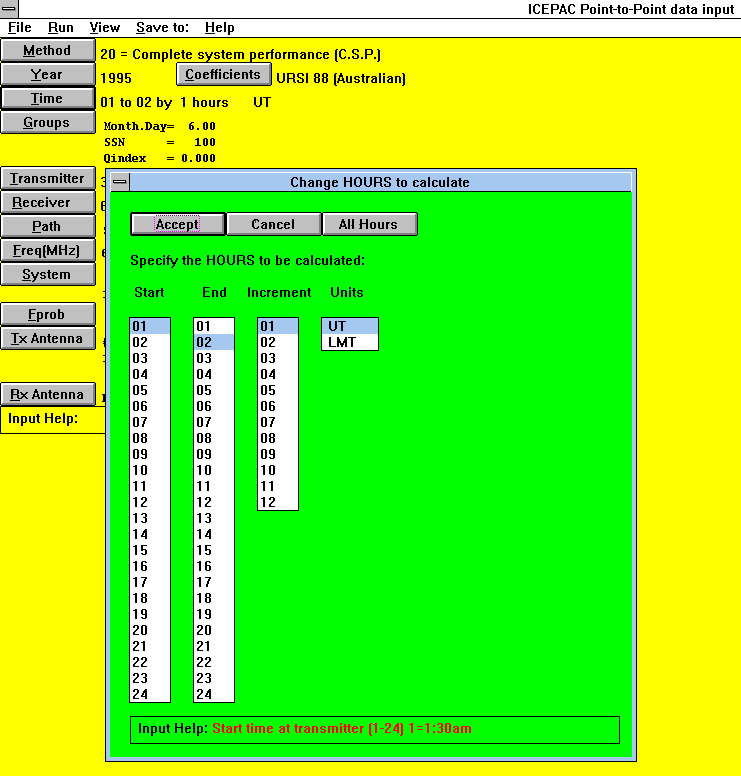741x776 pixels.
Task: Click the Rx Antenna button
Action: coord(47,394)
